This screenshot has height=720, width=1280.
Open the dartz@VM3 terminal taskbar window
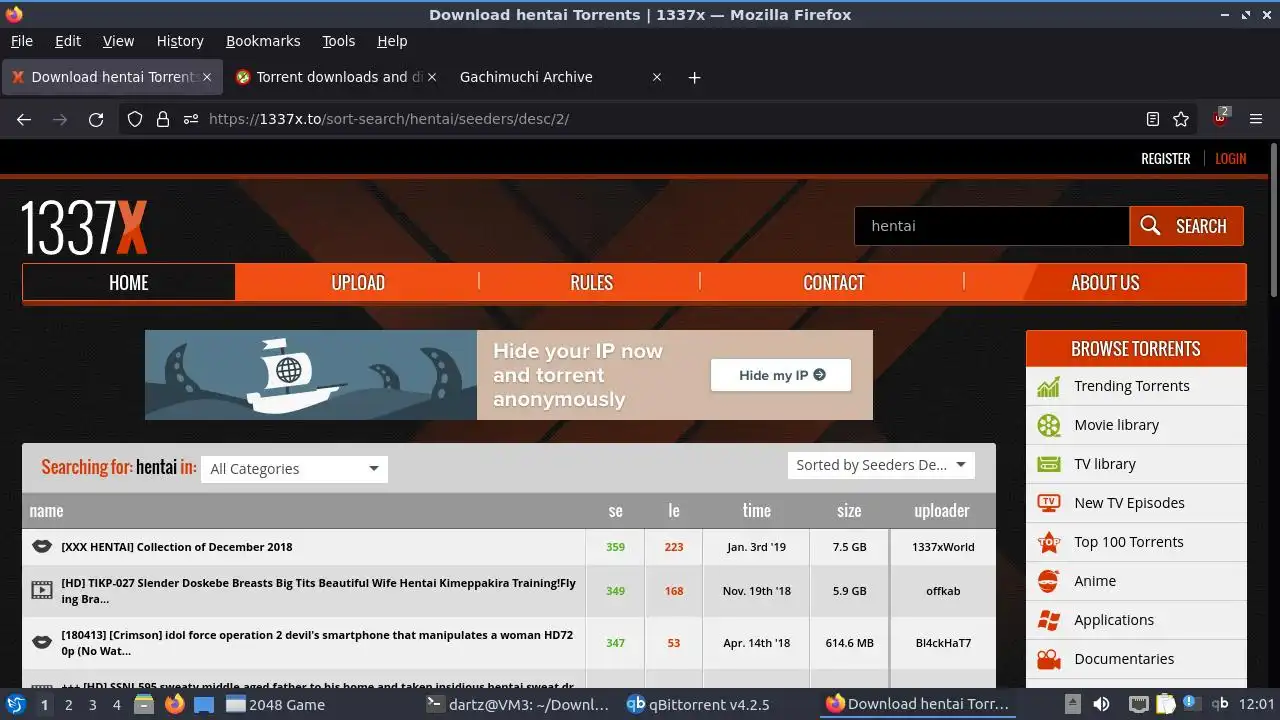coord(517,704)
